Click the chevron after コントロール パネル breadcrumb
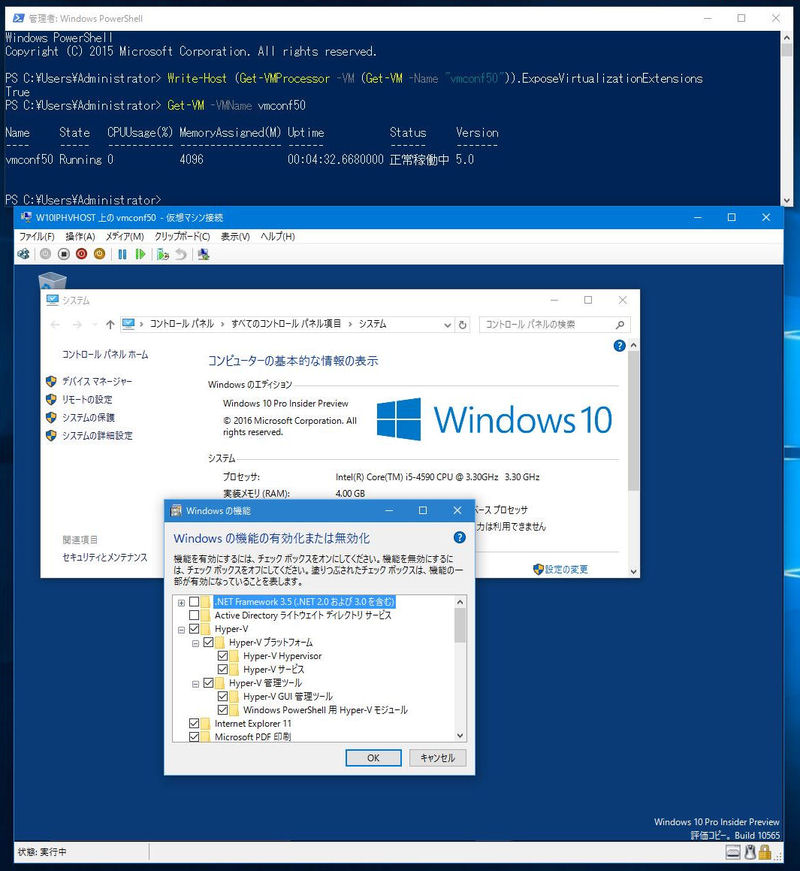 222,324
